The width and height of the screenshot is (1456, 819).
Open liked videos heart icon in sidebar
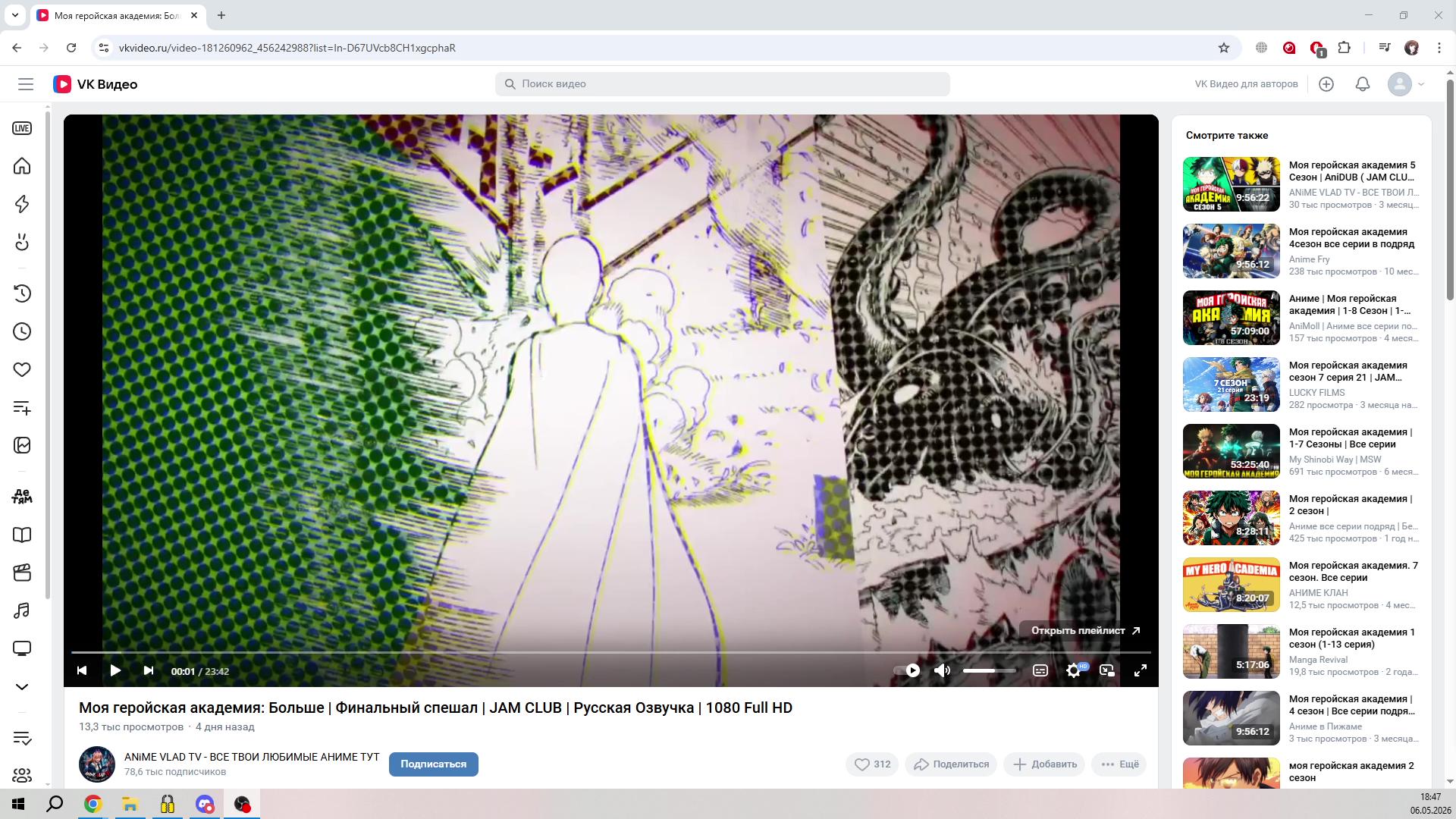point(22,369)
